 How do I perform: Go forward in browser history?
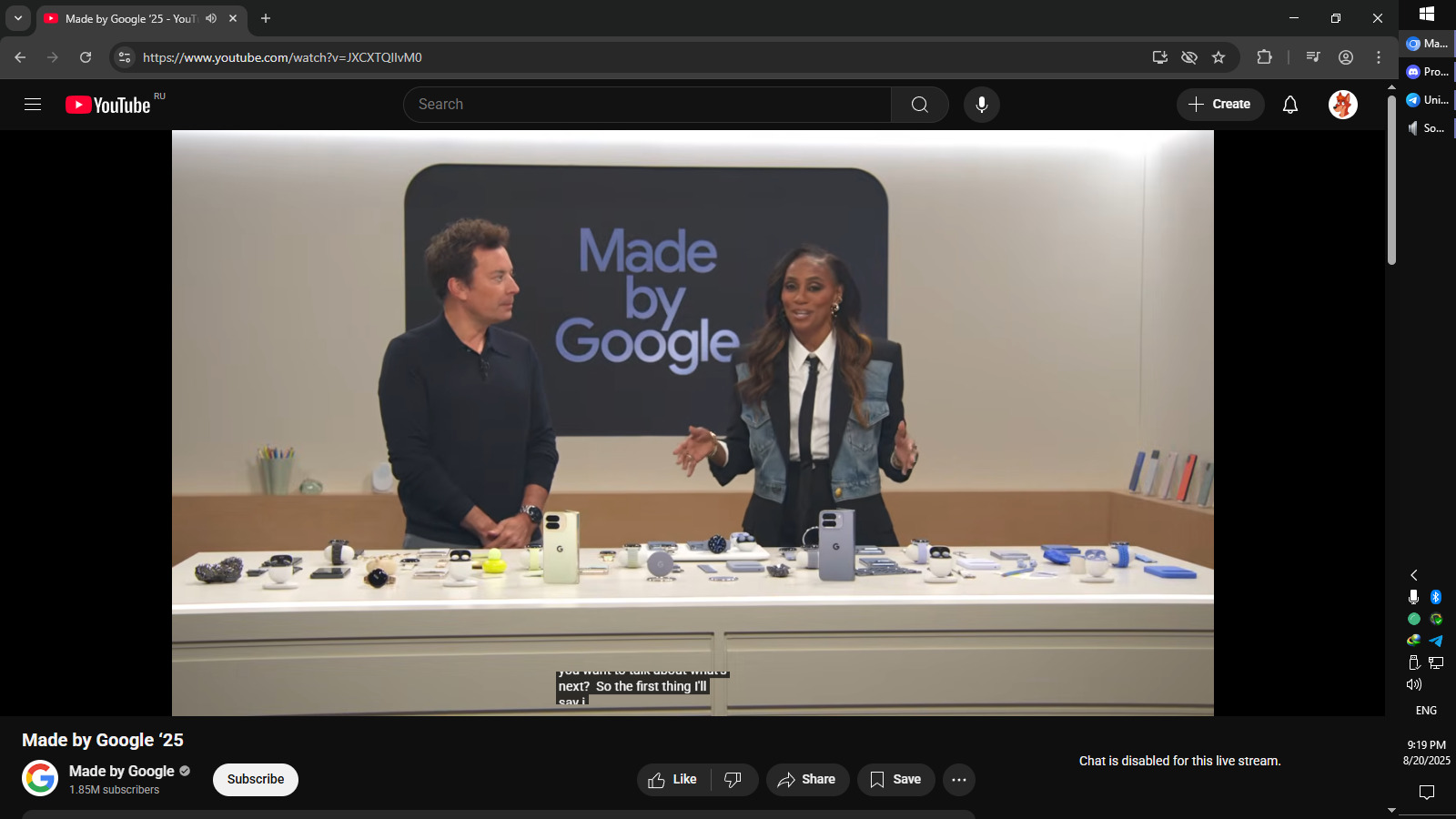(x=53, y=57)
